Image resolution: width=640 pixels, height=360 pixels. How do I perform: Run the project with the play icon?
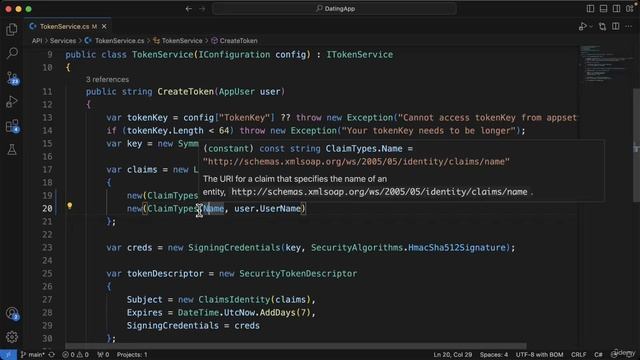point(582,27)
